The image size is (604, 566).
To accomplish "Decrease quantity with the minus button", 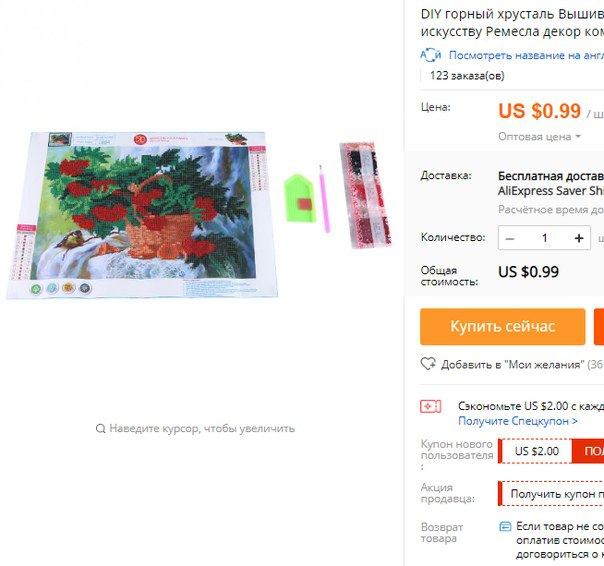I will tap(510, 238).
